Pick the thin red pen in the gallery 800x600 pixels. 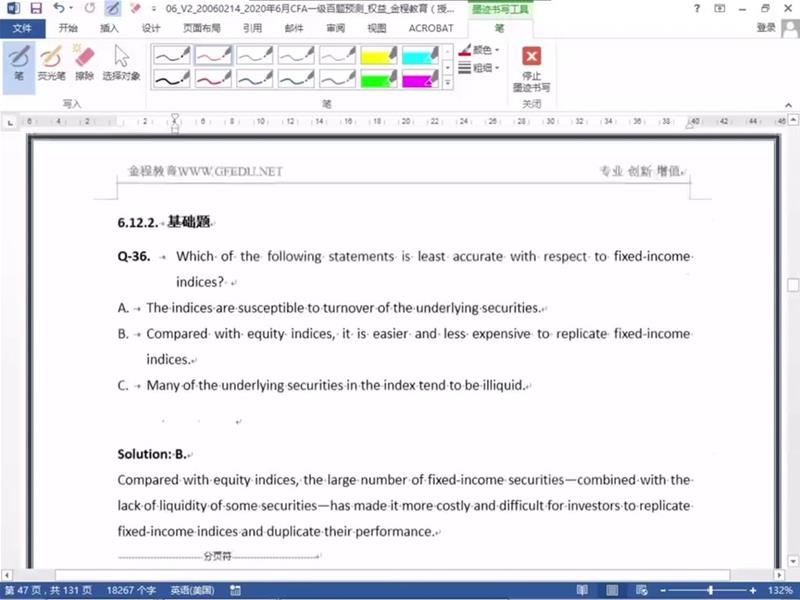tap(213, 55)
